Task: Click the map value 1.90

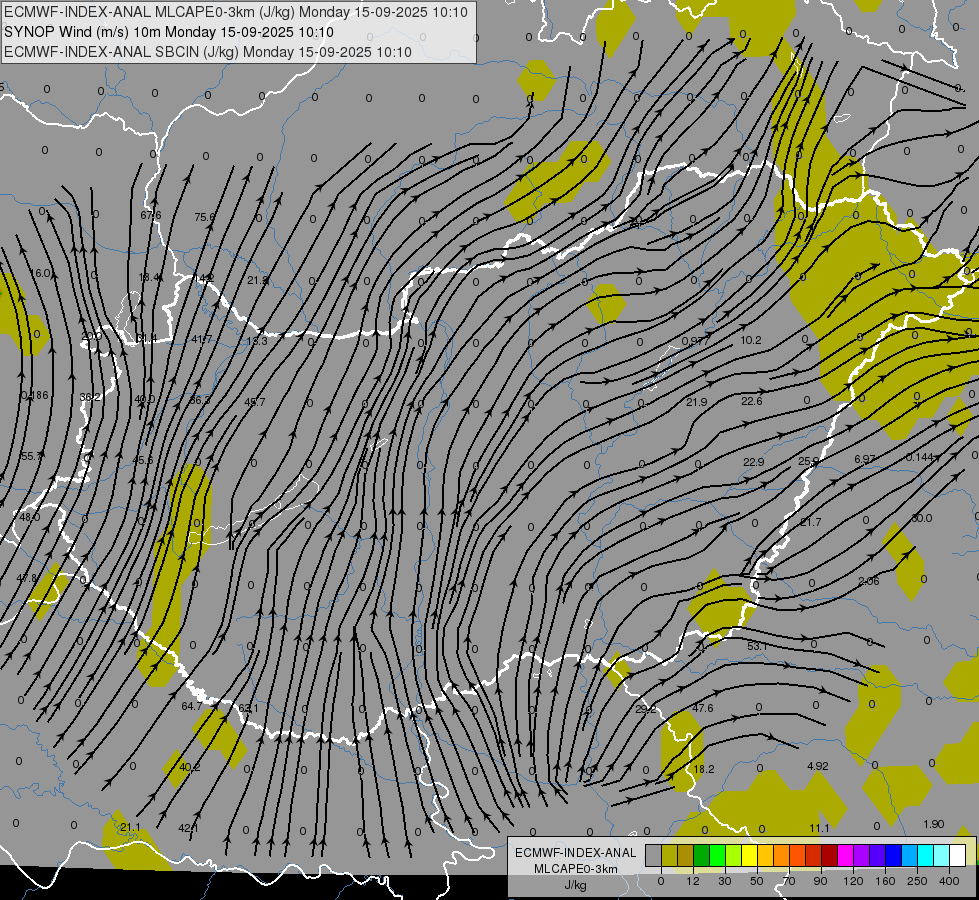Action: click(x=933, y=824)
